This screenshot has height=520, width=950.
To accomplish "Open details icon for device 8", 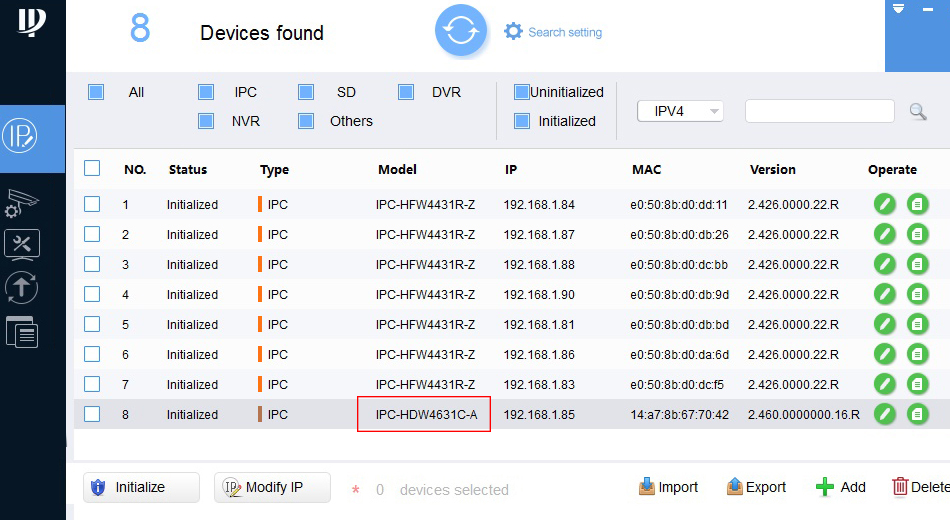I will [x=917, y=414].
